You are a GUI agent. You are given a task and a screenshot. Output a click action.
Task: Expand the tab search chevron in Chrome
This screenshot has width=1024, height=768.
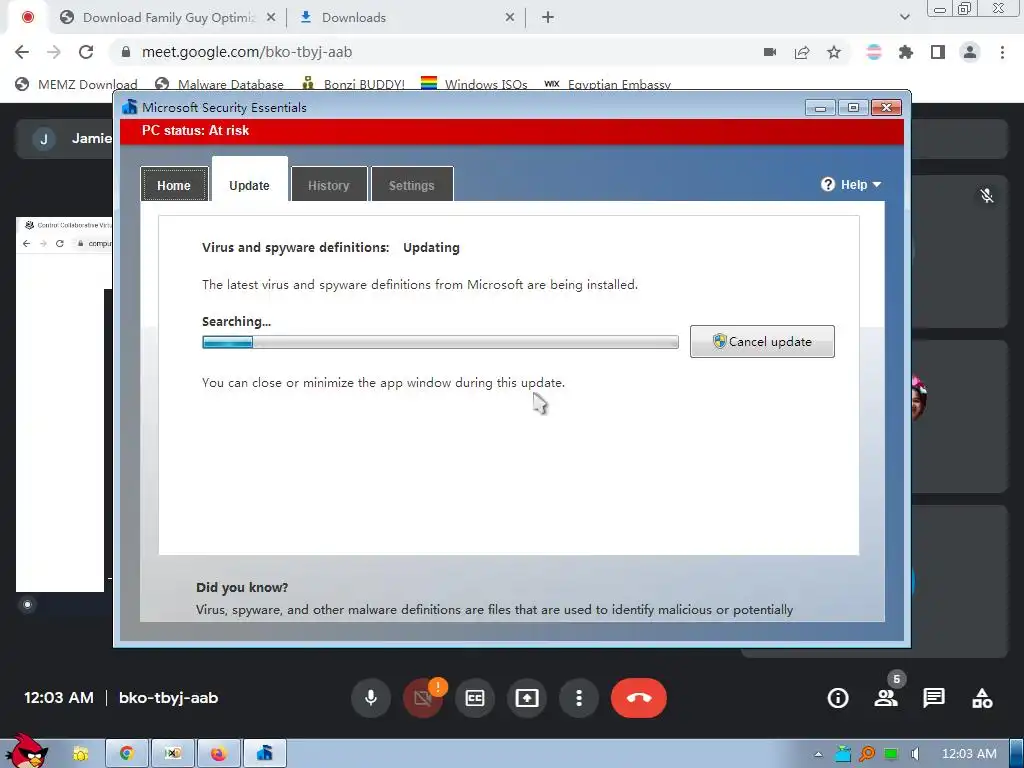point(904,18)
